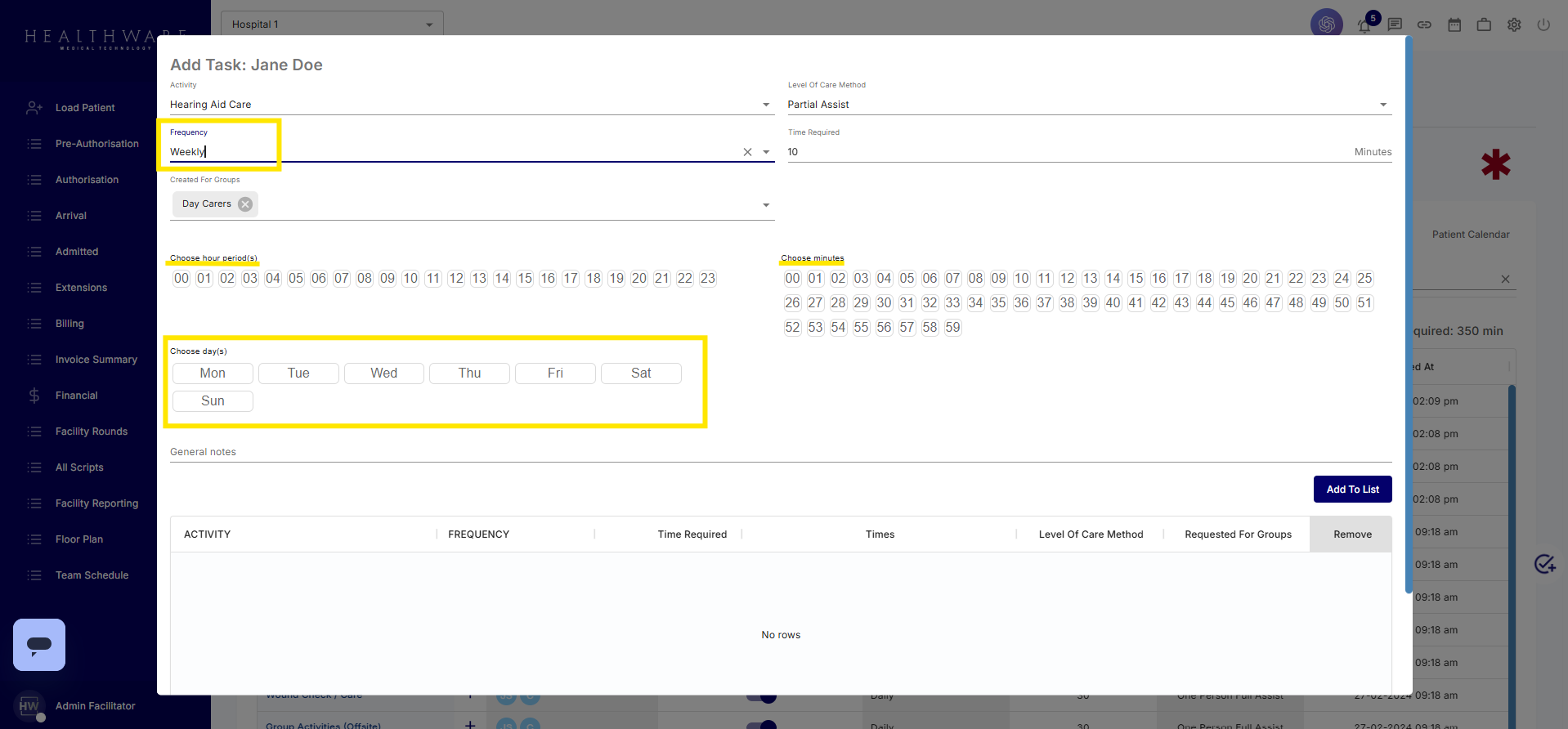This screenshot has height=729, width=1568.
Task: Click the General notes field
Action: pyautogui.click(x=780, y=452)
